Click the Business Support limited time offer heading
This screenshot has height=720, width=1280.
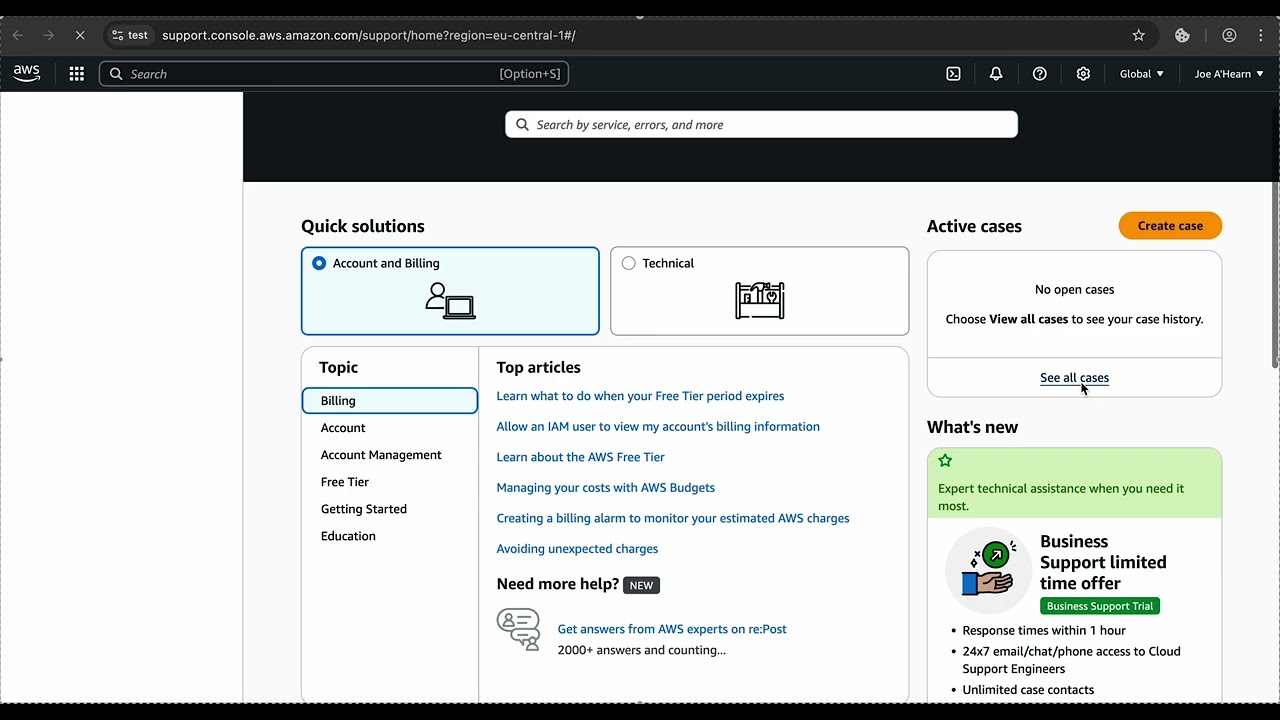click(x=1103, y=562)
